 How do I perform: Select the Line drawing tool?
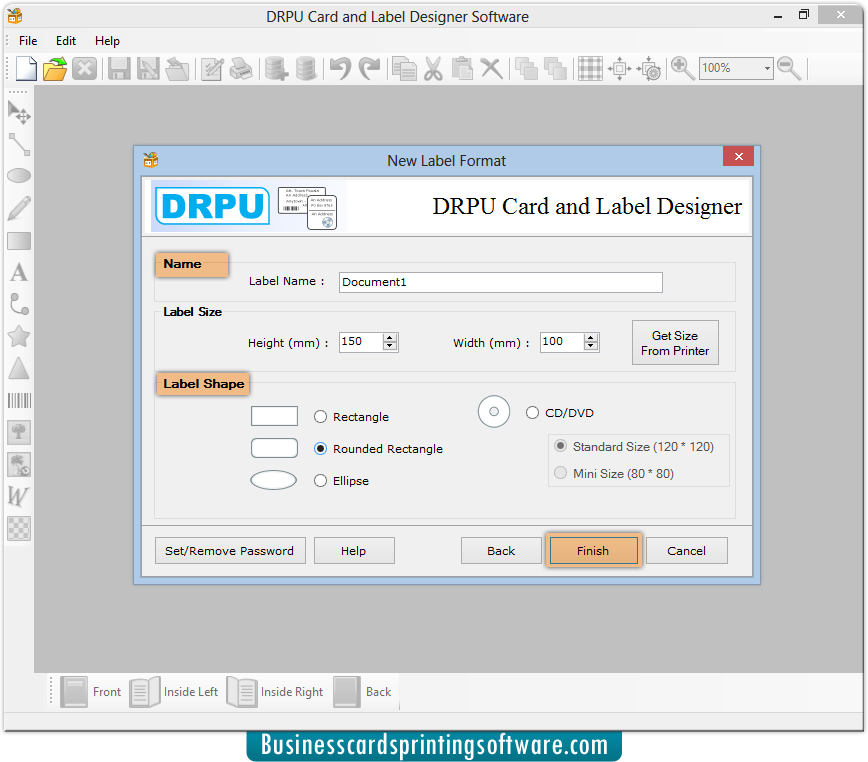click(x=19, y=144)
